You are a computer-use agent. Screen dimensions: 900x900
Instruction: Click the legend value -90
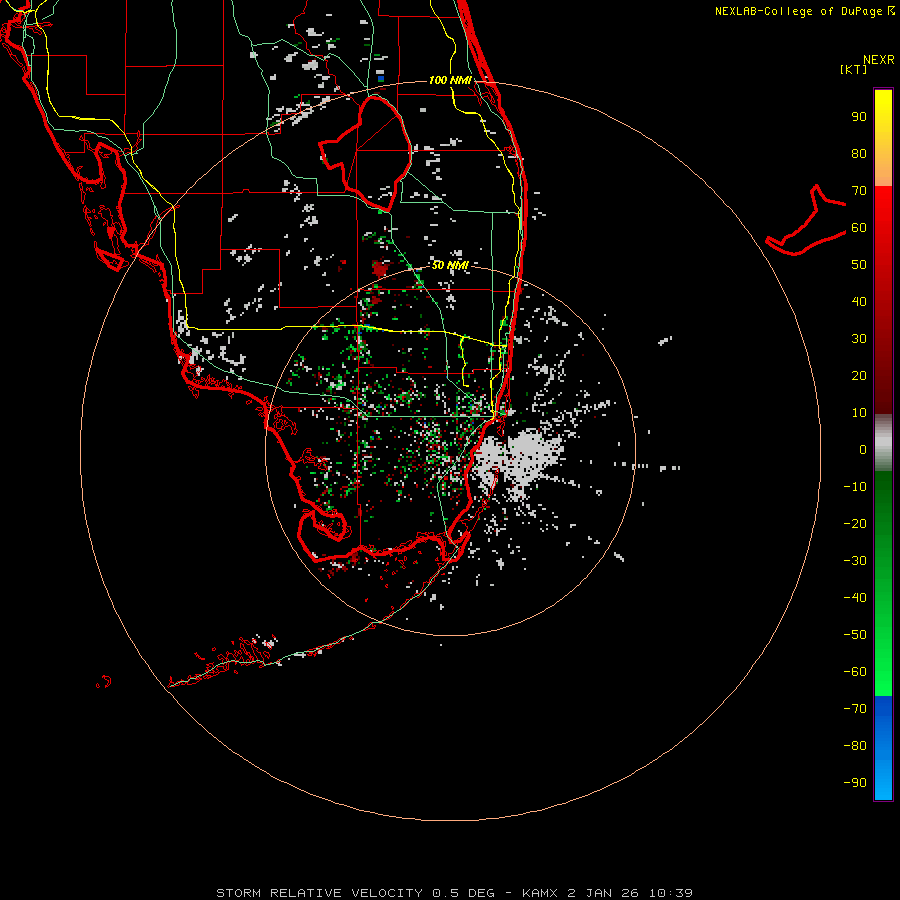click(x=855, y=783)
